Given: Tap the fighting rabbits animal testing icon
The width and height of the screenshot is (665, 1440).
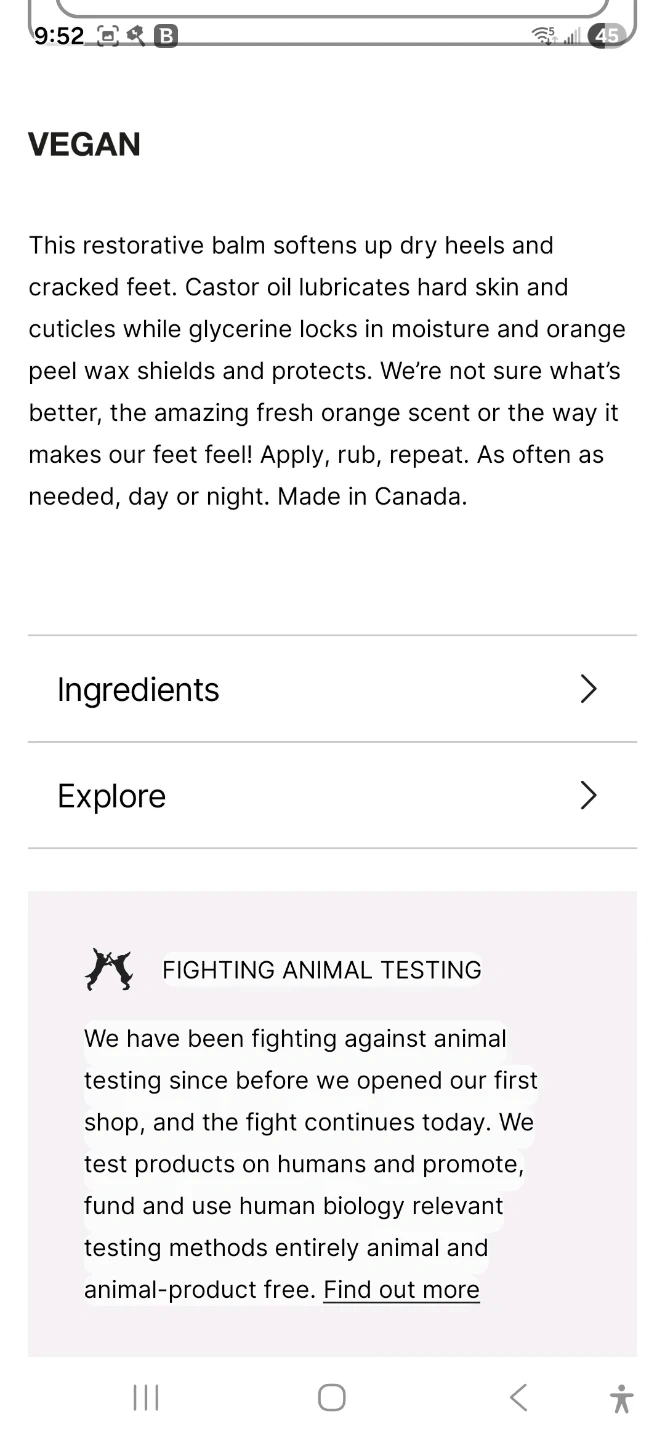Looking at the screenshot, I should tap(109, 969).
